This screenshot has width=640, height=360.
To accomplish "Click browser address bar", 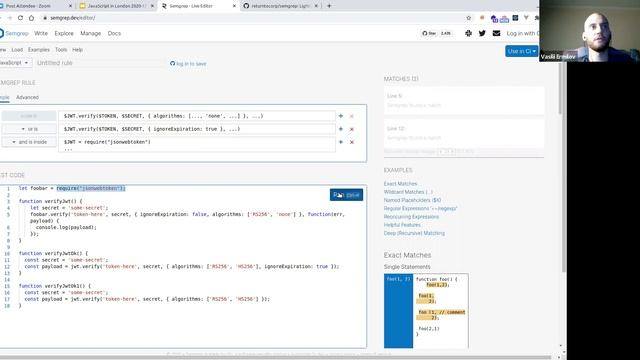I will [253, 18].
